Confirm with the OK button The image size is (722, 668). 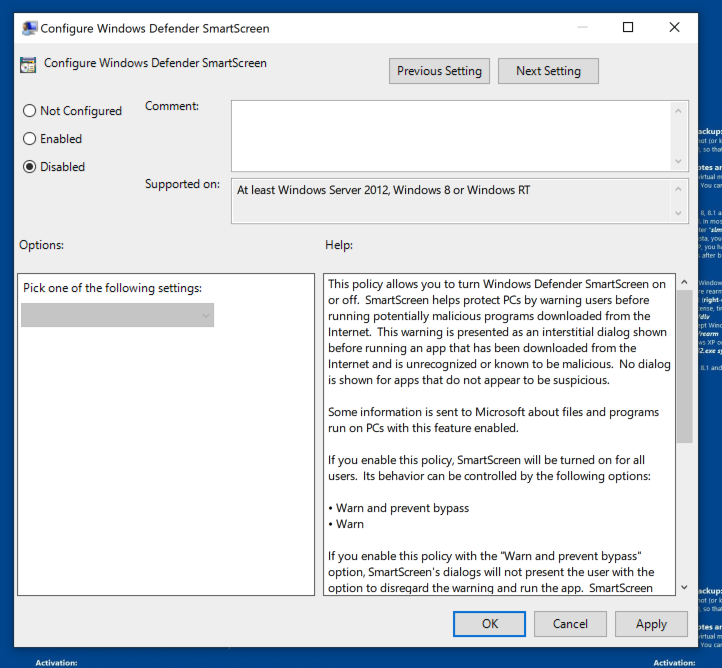coord(489,624)
